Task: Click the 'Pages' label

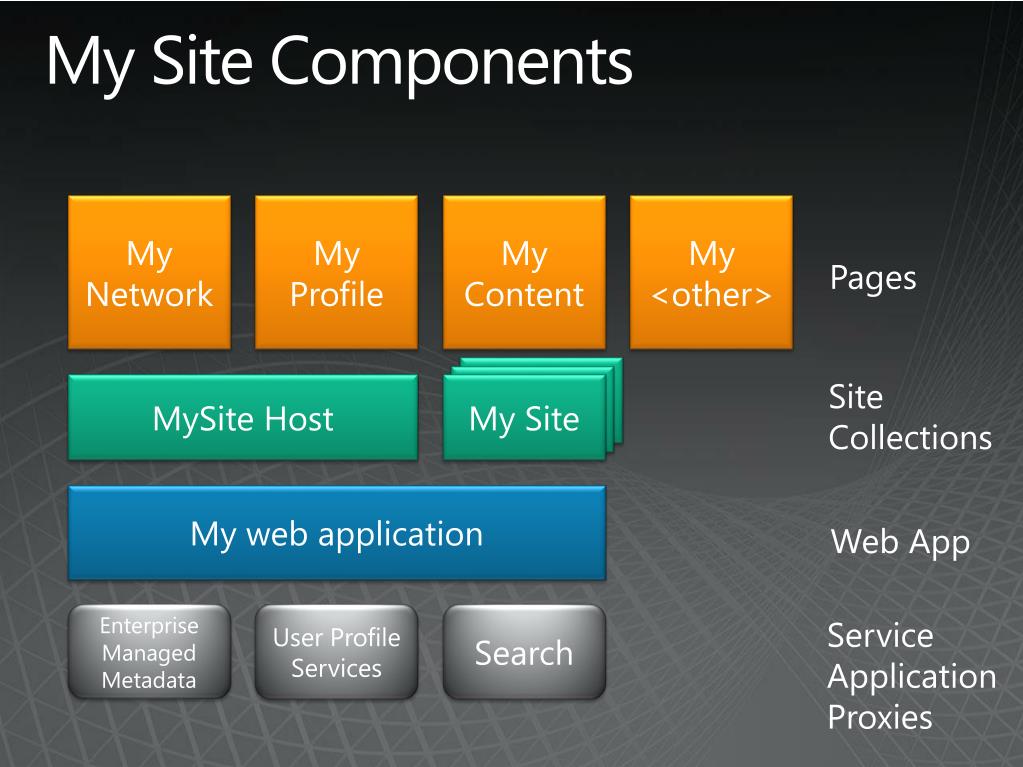Action: (873, 278)
